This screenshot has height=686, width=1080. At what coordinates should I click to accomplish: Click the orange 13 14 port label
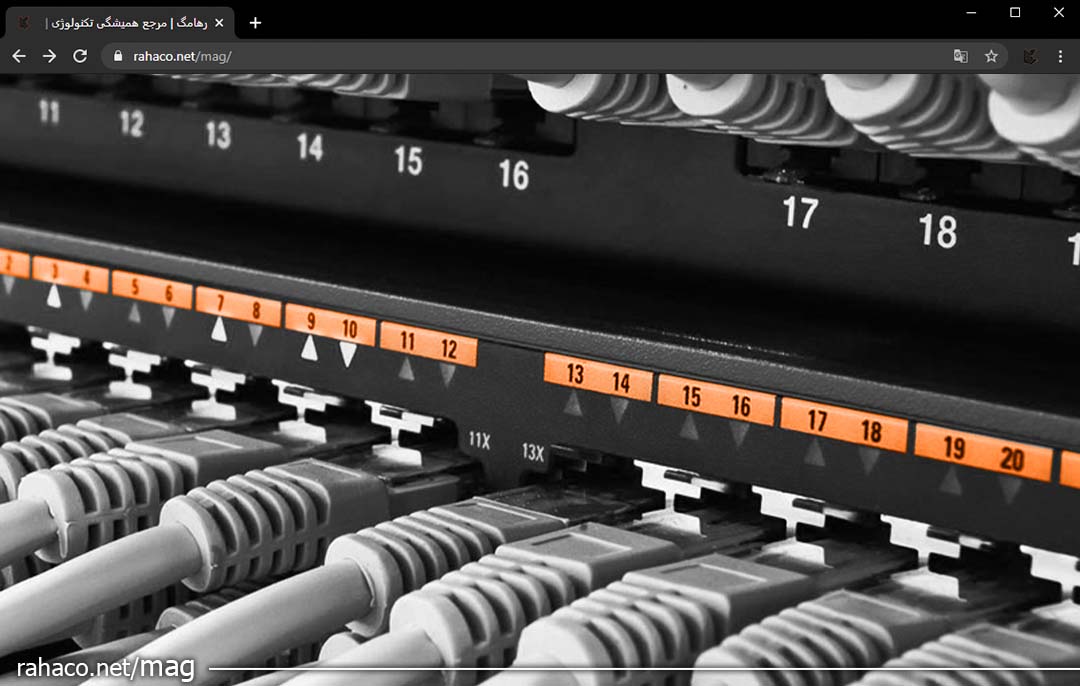coord(598,378)
